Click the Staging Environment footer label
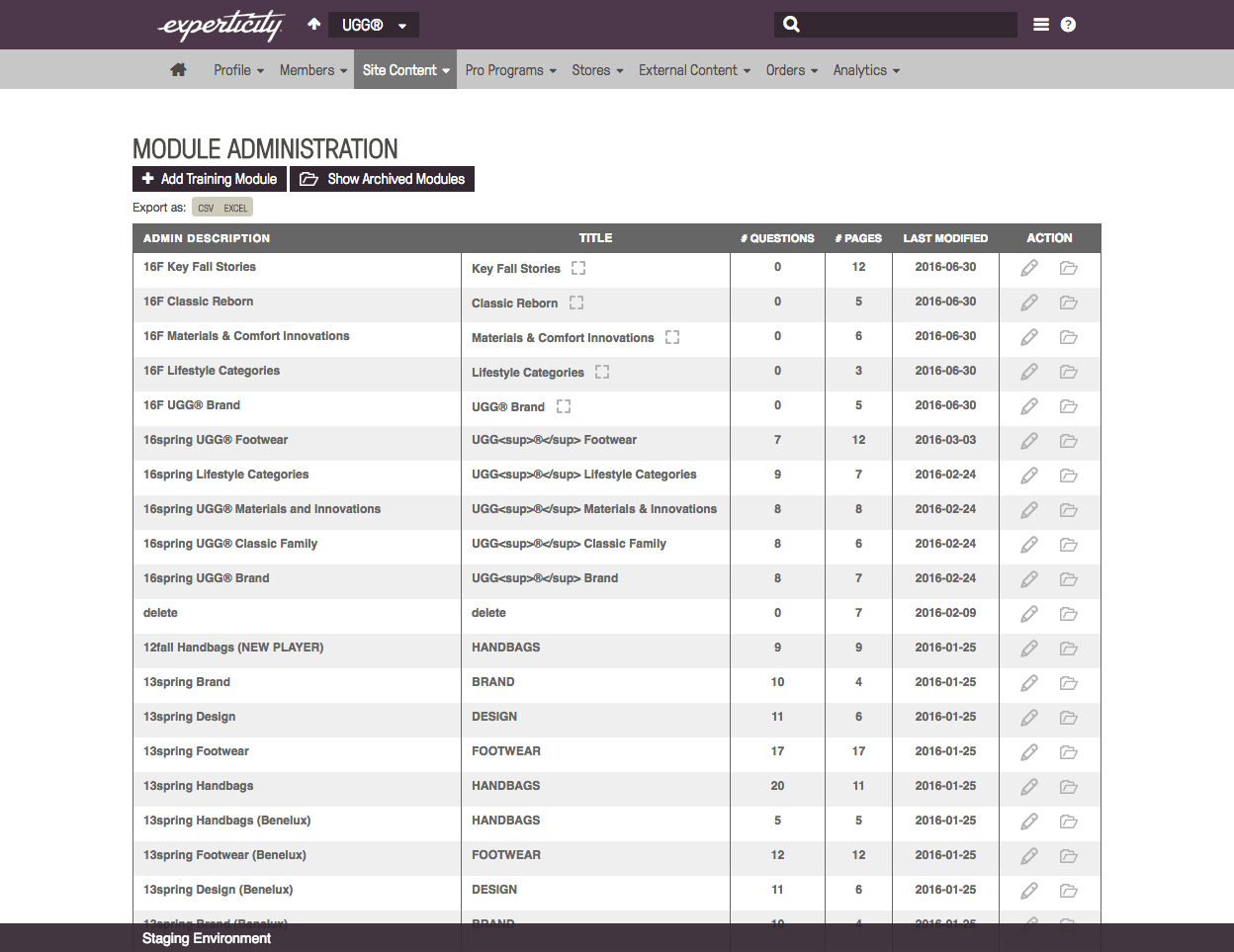 [207, 938]
